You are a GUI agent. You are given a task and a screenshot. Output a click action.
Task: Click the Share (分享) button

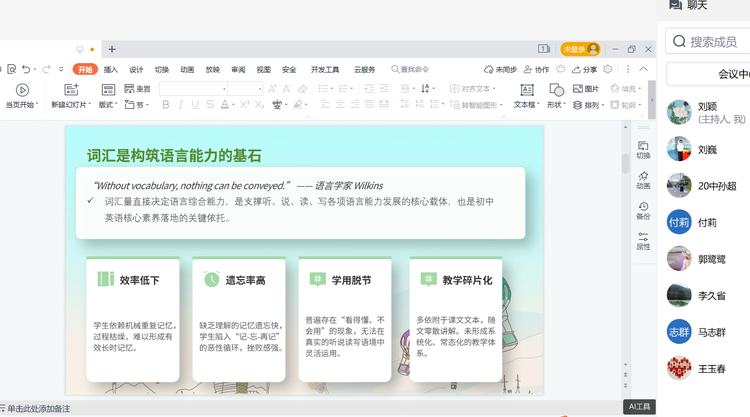585,69
